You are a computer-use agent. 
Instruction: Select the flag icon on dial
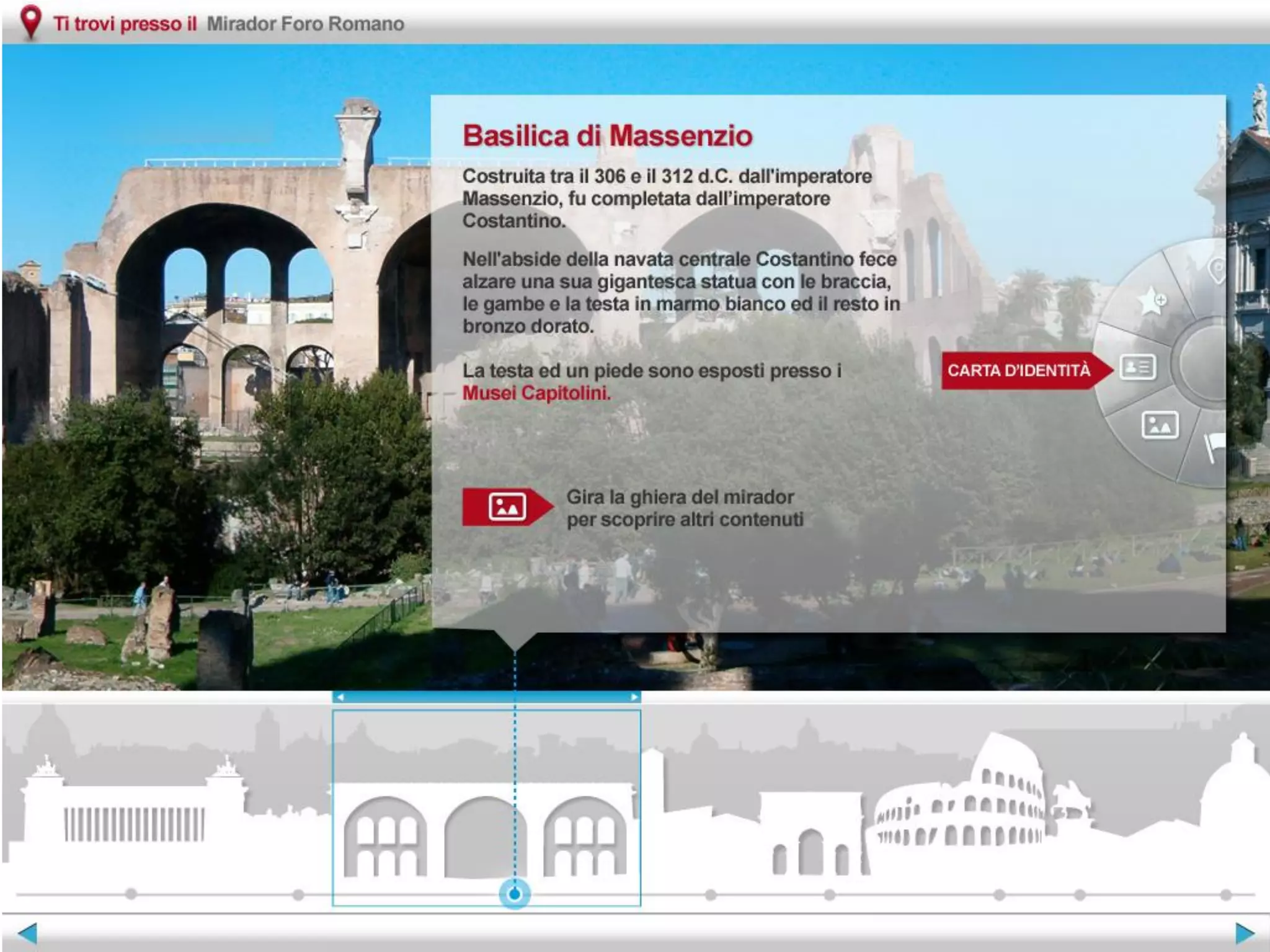pyautogui.click(x=1214, y=445)
